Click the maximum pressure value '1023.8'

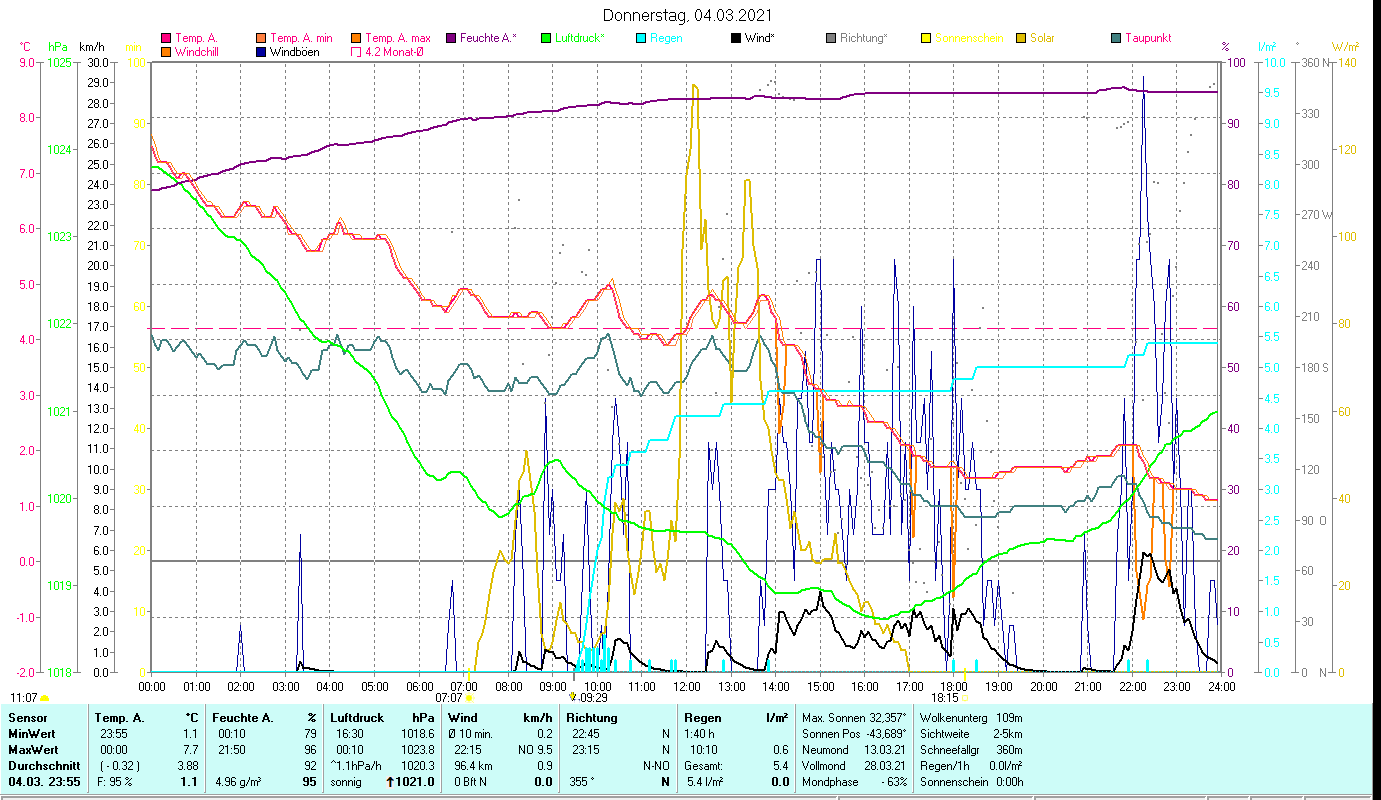pos(416,750)
